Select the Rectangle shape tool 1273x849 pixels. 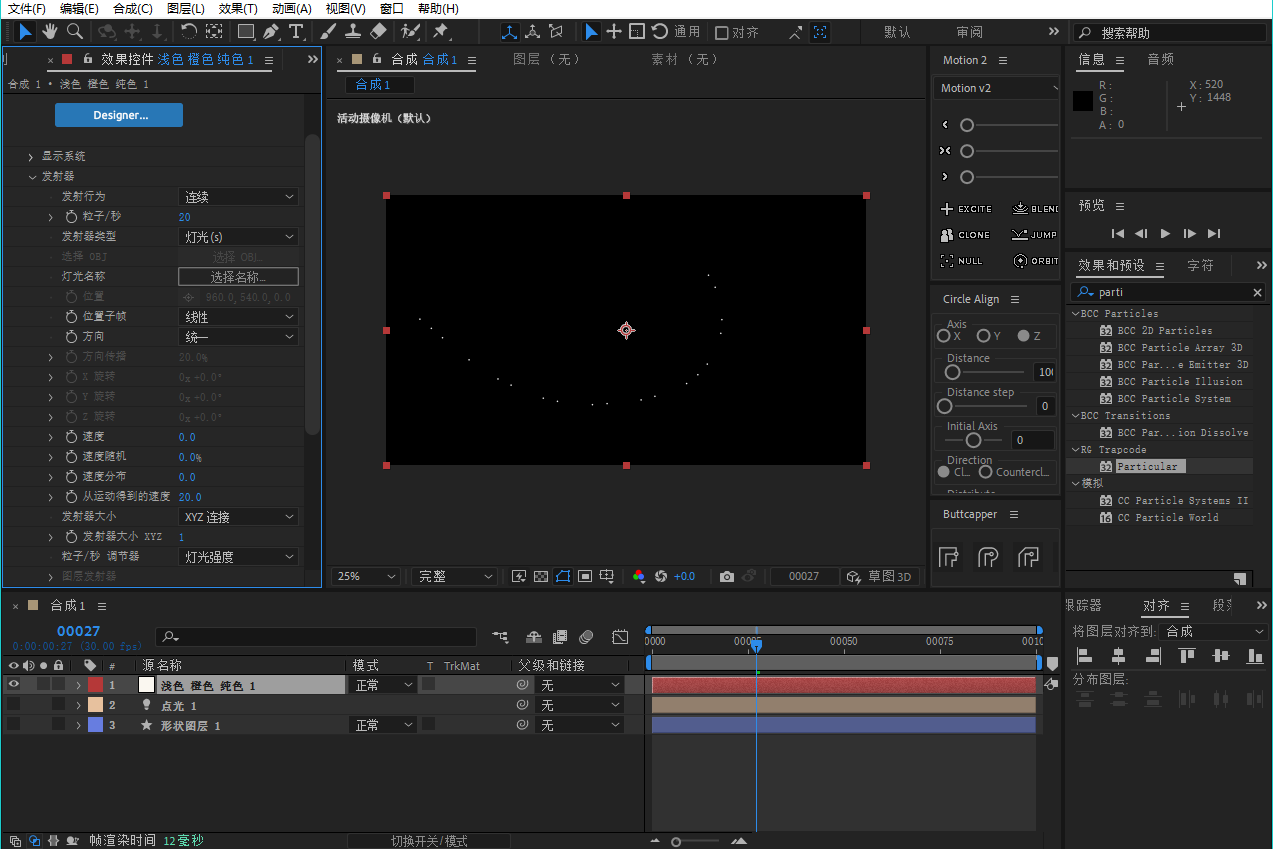click(x=245, y=32)
